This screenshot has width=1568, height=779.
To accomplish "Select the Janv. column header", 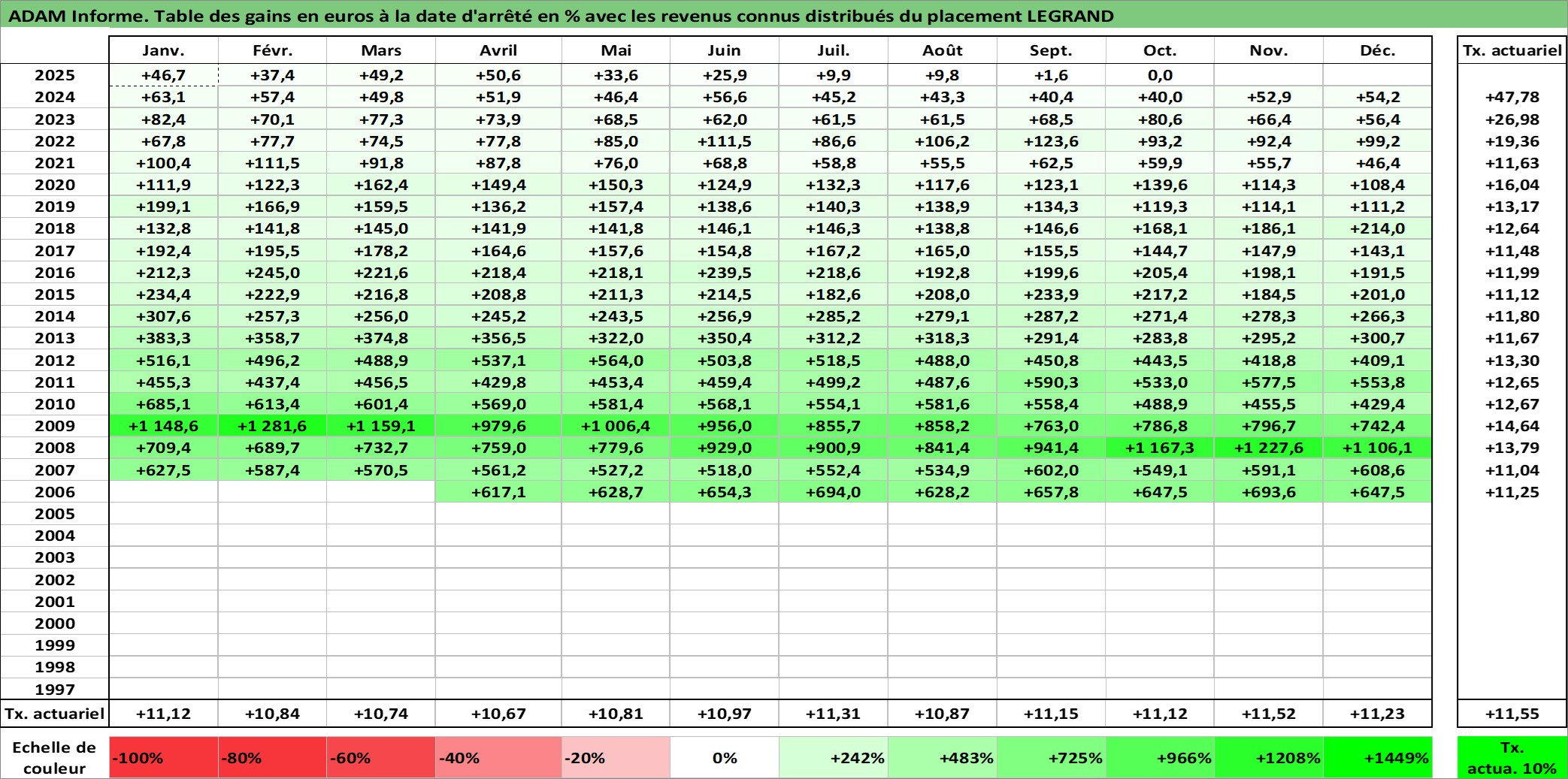I will [x=164, y=50].
